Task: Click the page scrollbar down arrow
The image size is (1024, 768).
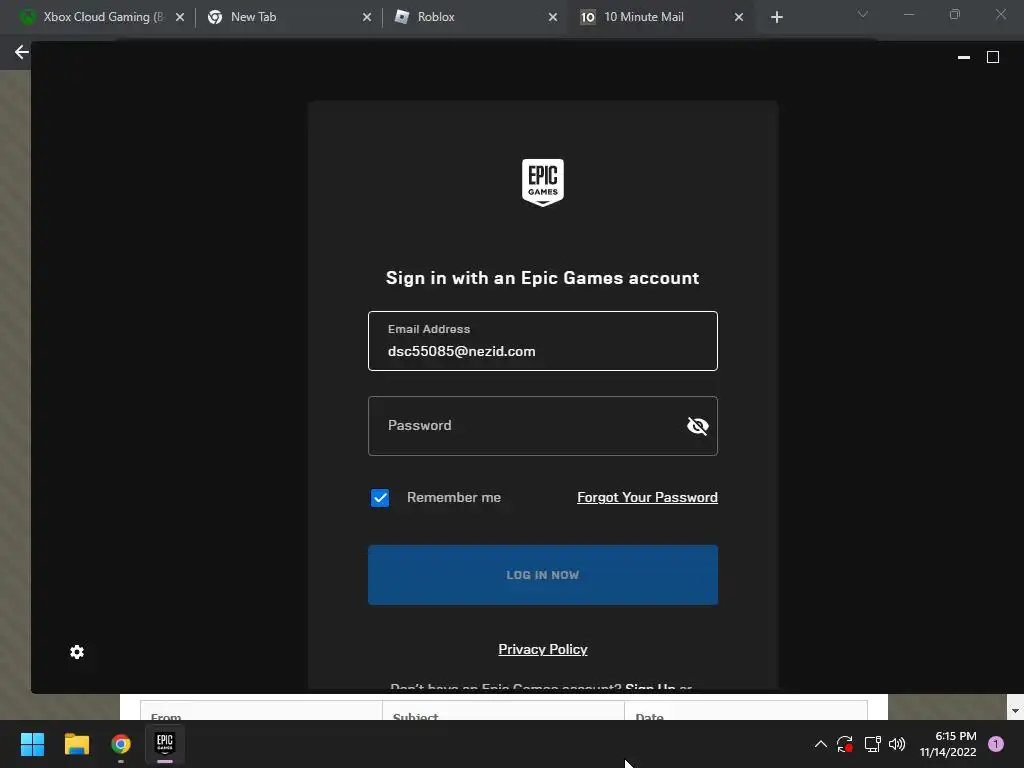Action: [x=1015, y=711]
